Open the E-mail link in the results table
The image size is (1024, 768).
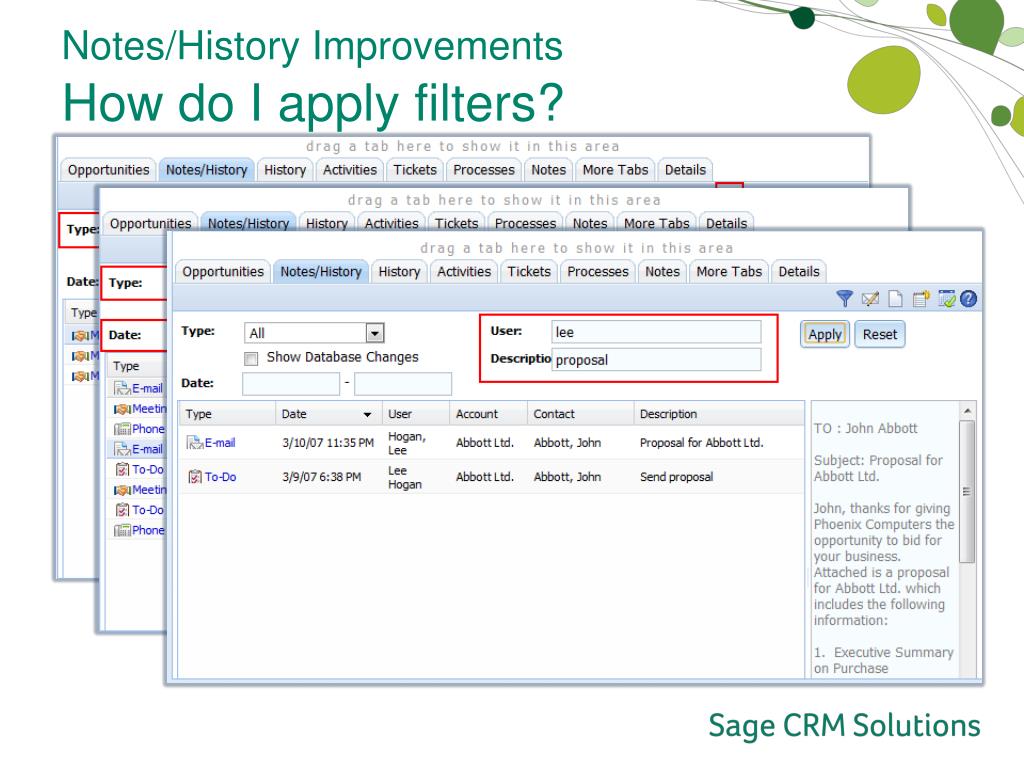click(x=220, y=443)
